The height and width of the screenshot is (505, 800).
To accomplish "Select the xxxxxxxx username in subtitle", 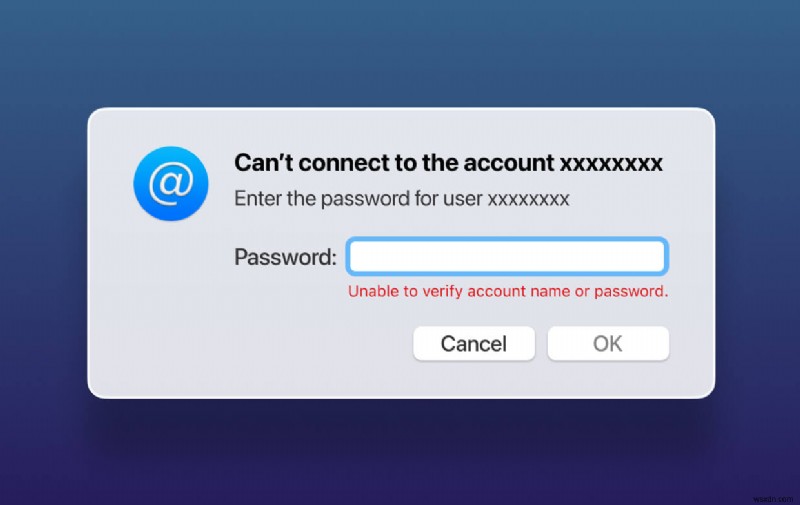I will coord(529,199).
